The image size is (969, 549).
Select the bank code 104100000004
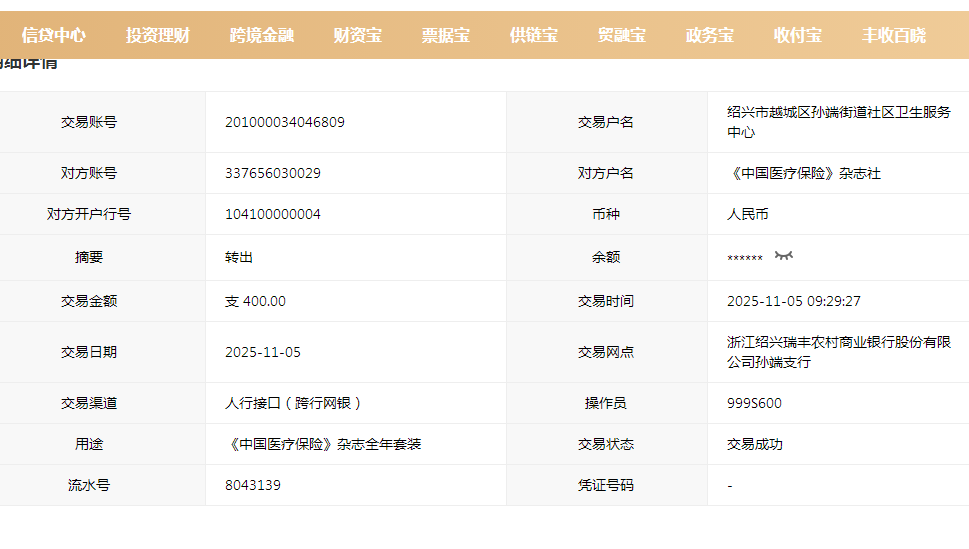(x=273, y=214)
